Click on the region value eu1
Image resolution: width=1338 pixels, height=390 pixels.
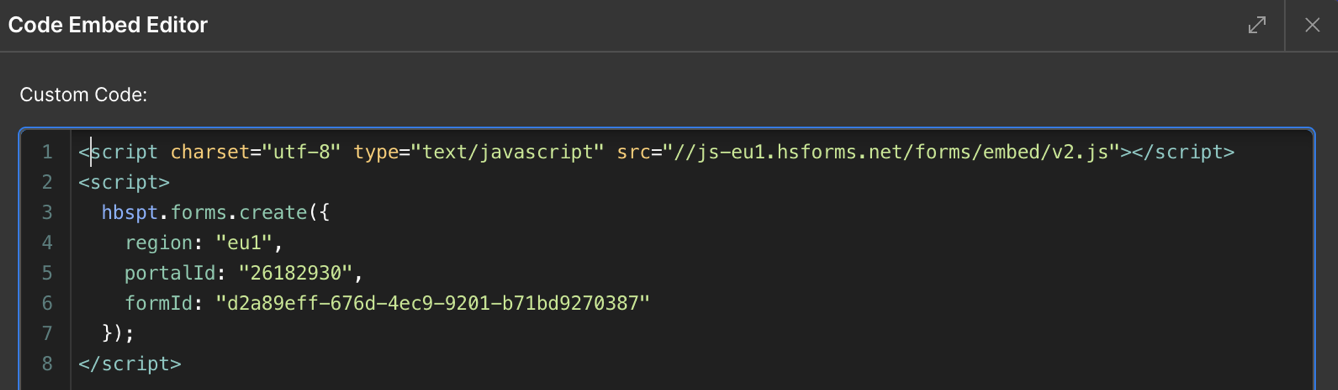[249, 243]
